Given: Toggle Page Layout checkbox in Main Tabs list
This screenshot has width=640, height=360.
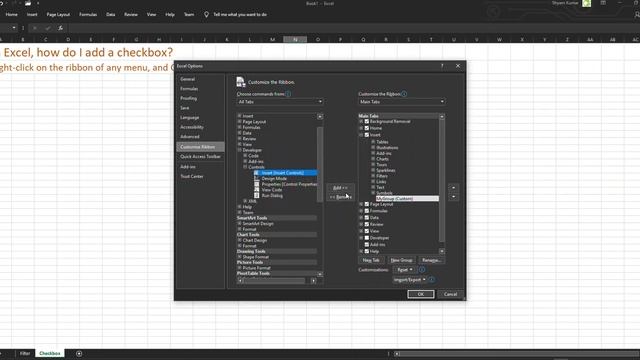Looking at the screenshot, I should click(x=367, y=204).
